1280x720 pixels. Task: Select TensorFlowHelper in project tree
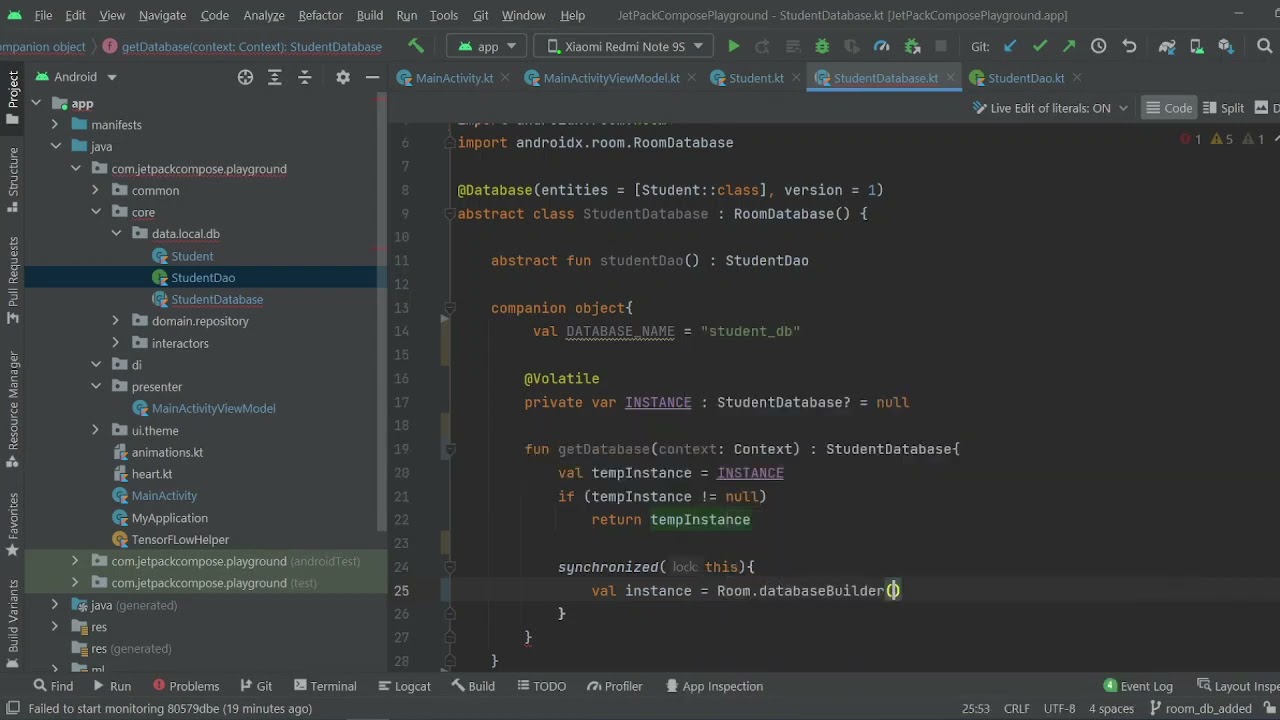point(180,540)
